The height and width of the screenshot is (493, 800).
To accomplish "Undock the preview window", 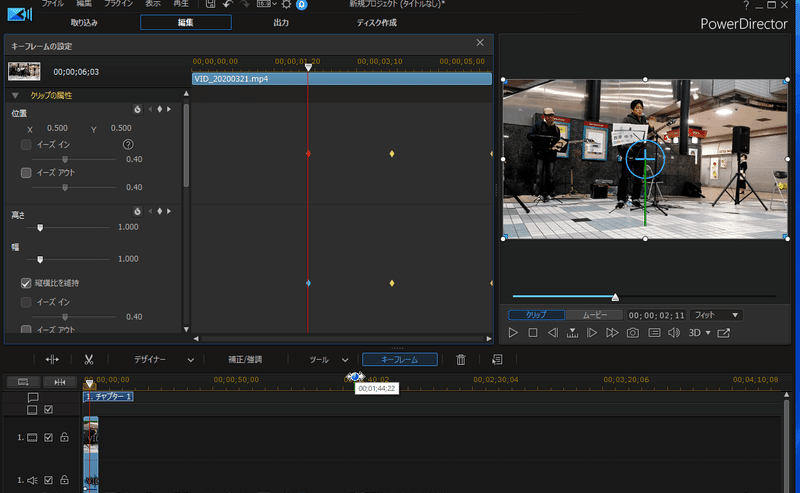I will 723,333.
